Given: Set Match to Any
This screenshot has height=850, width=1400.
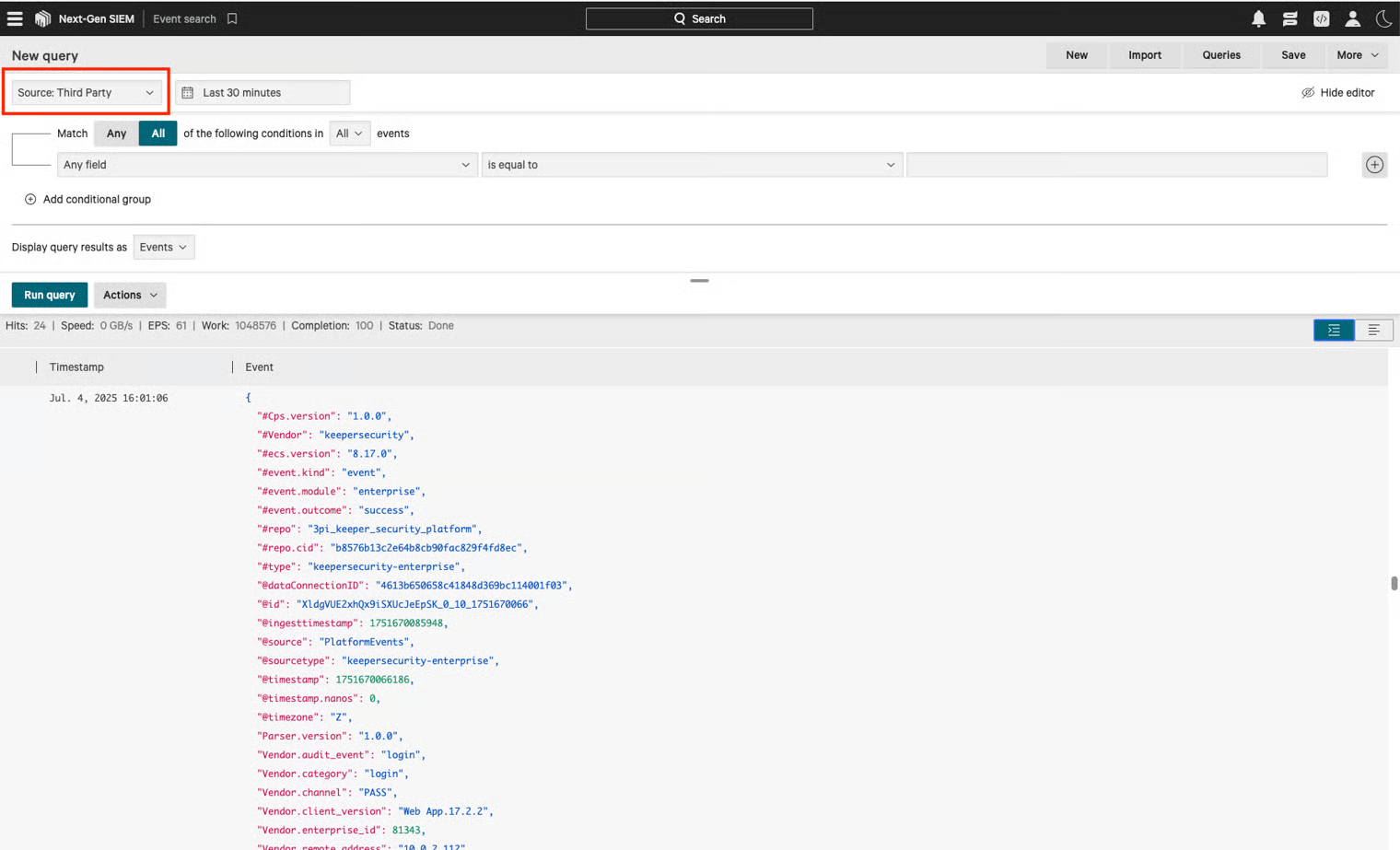Looking at the screenshot, I should coord(116,134).
